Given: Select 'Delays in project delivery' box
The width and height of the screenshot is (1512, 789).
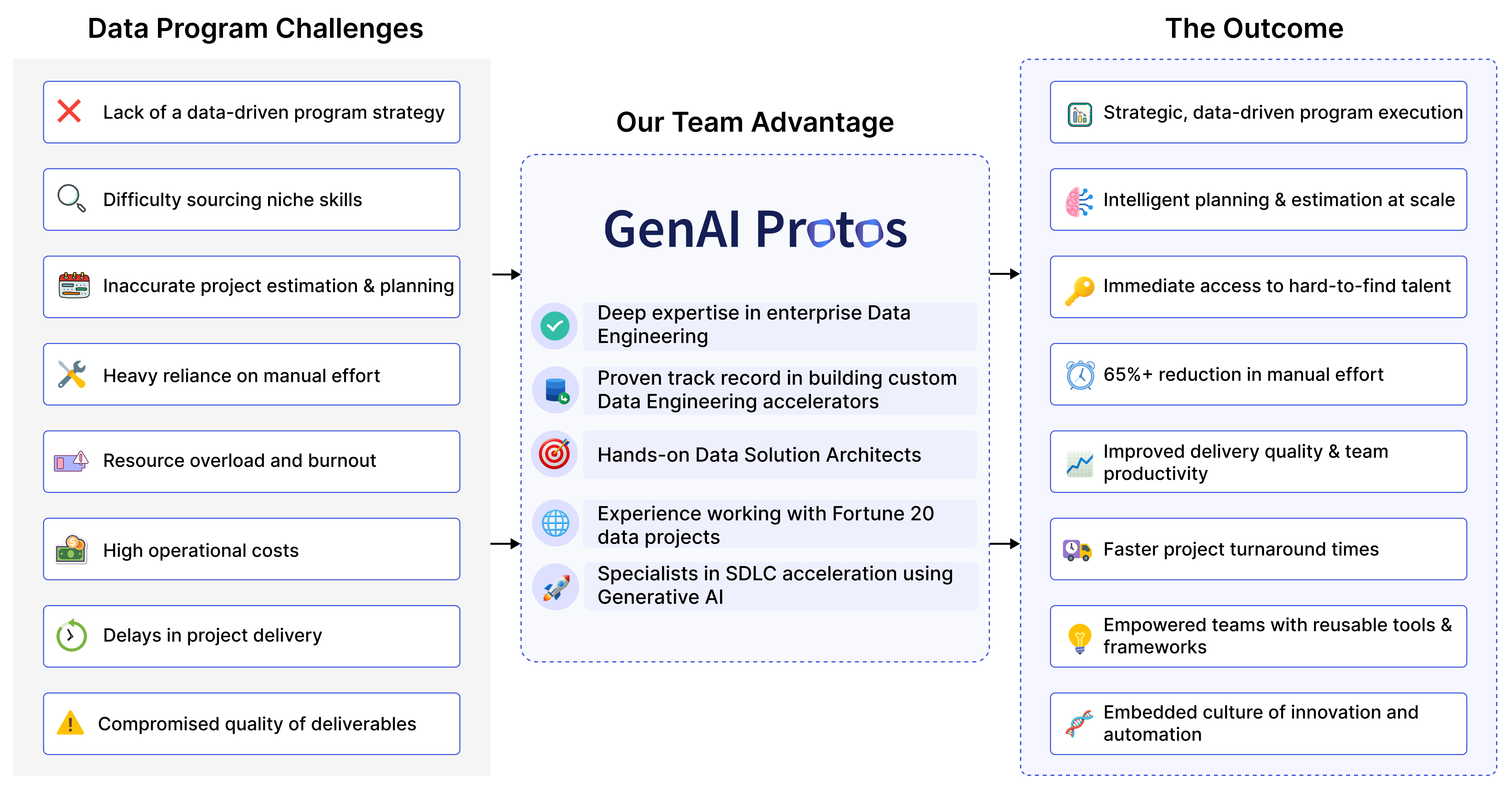Looking at the screenshot, I should pos(252,636).
